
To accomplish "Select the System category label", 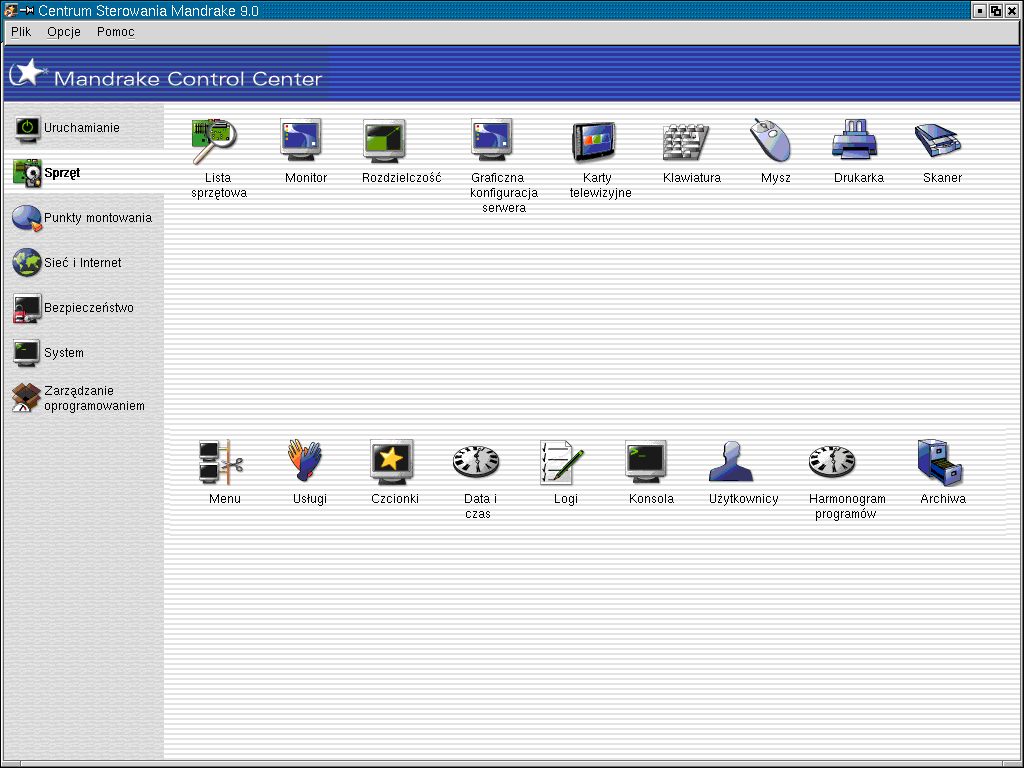I will point(64,353).
